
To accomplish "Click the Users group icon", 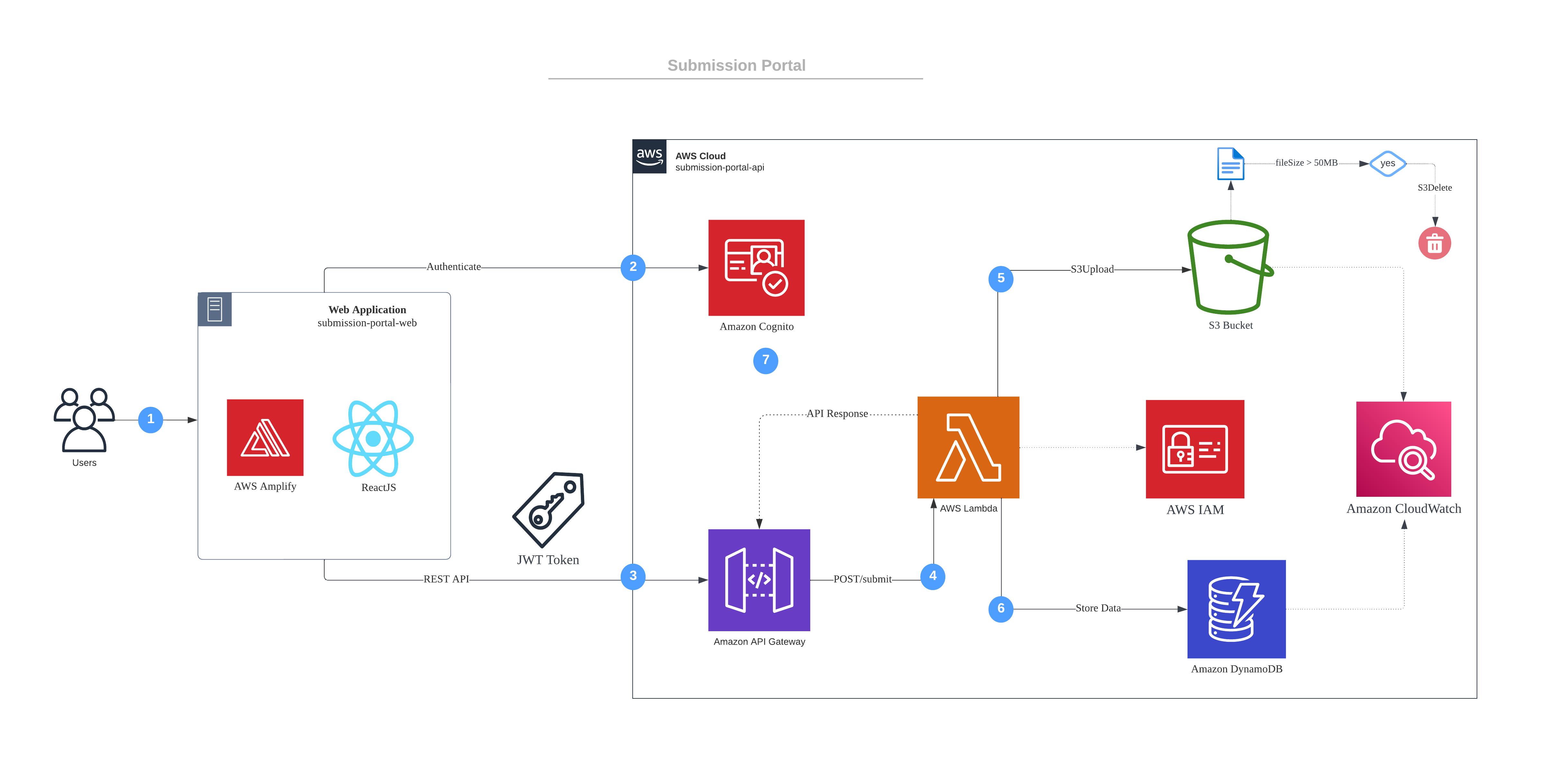I will pyautogui.click(x=84, y=420).
